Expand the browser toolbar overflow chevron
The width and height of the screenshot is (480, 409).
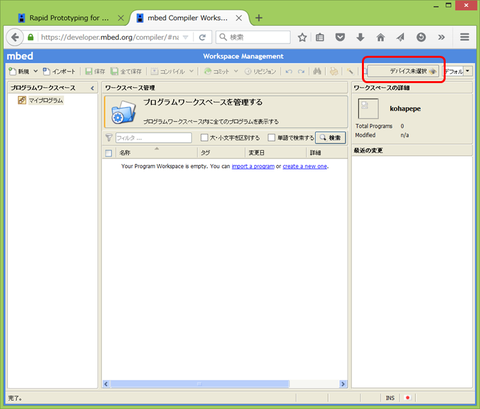[x=441, y=37]
